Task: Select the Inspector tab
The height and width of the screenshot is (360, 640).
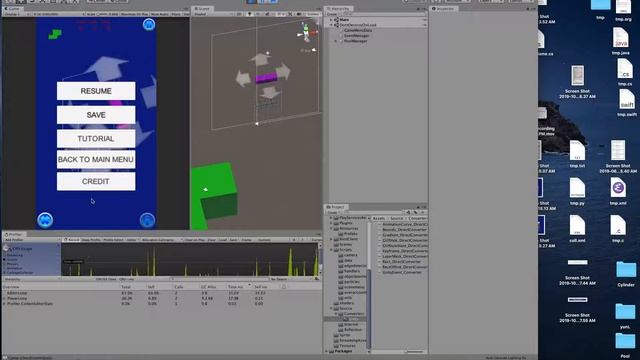Action: 444,8
